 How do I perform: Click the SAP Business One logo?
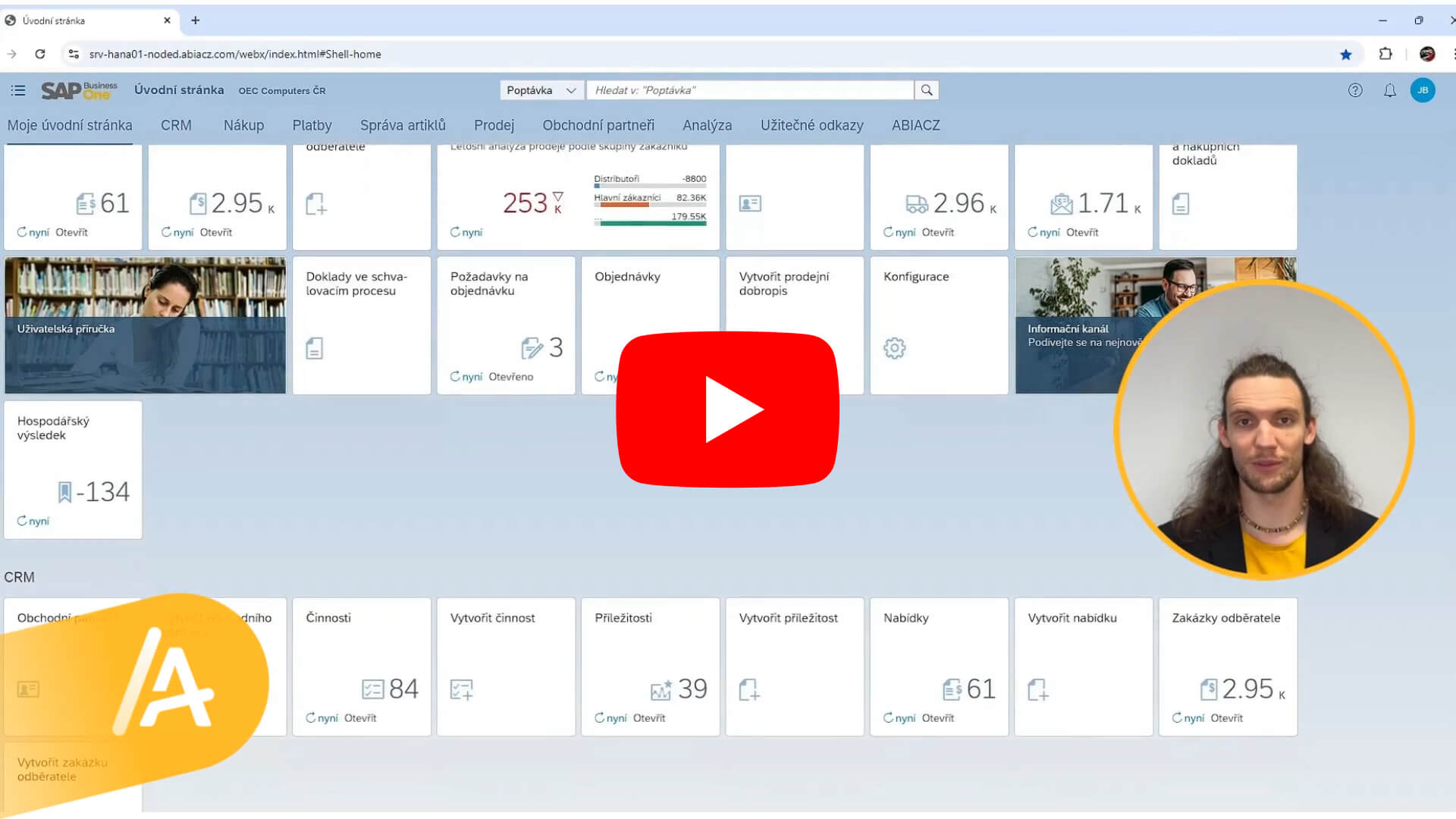coord(79,90)
